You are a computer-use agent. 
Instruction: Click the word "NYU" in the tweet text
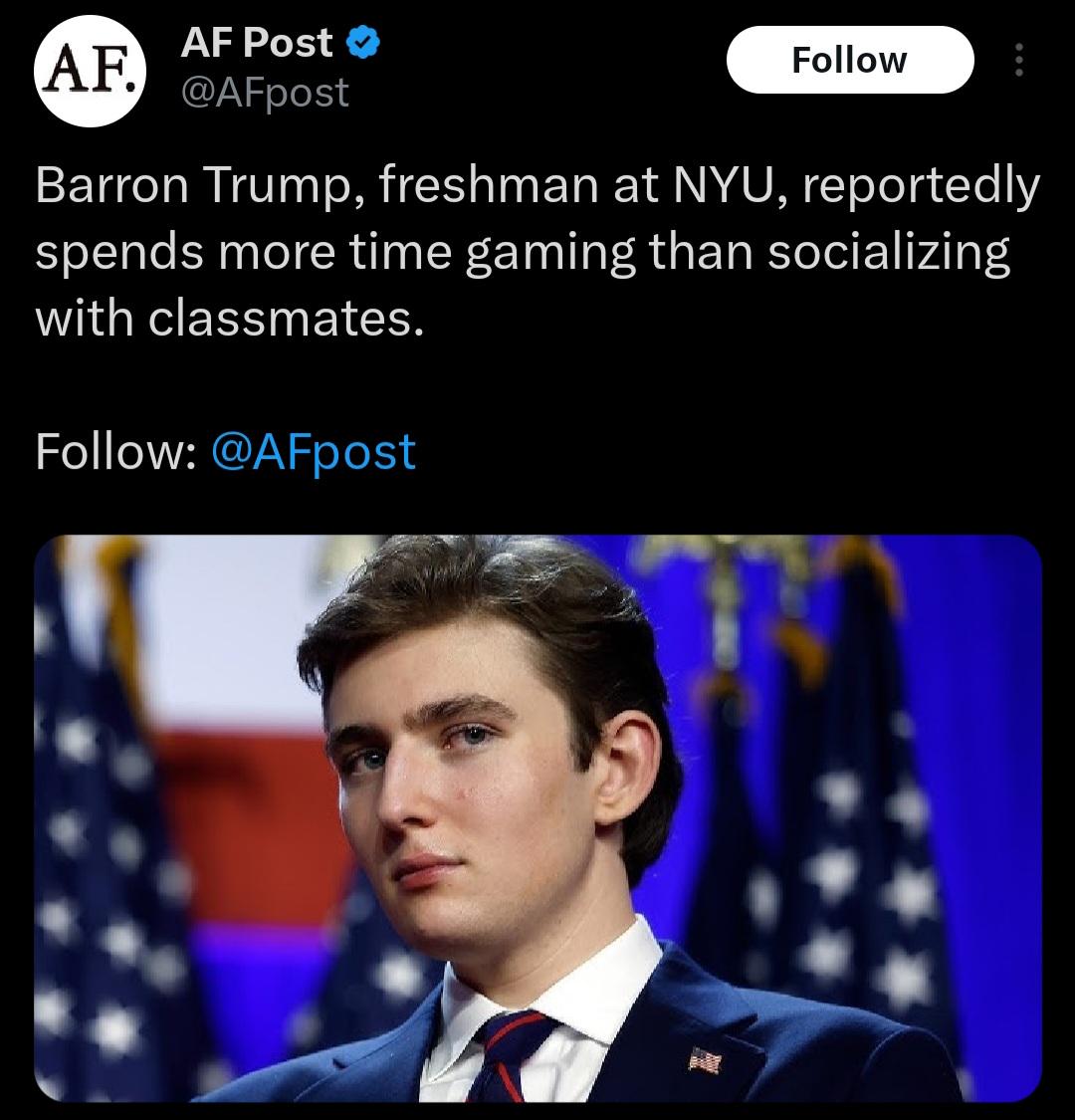(x=711, y=188)
